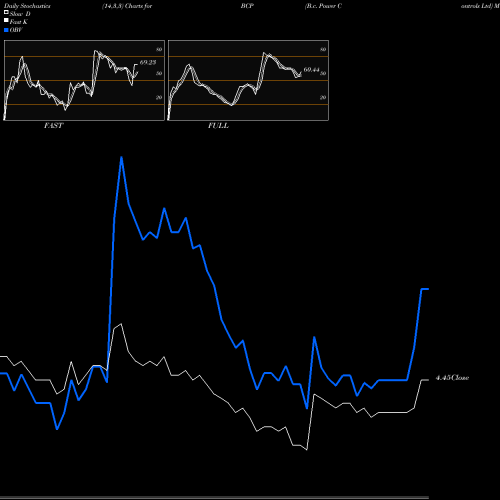Image resolution: width=500 pixels, height=500 pixels.
Task: Click the '(B.c. Power C' company name text
Action: pos(323,6)
